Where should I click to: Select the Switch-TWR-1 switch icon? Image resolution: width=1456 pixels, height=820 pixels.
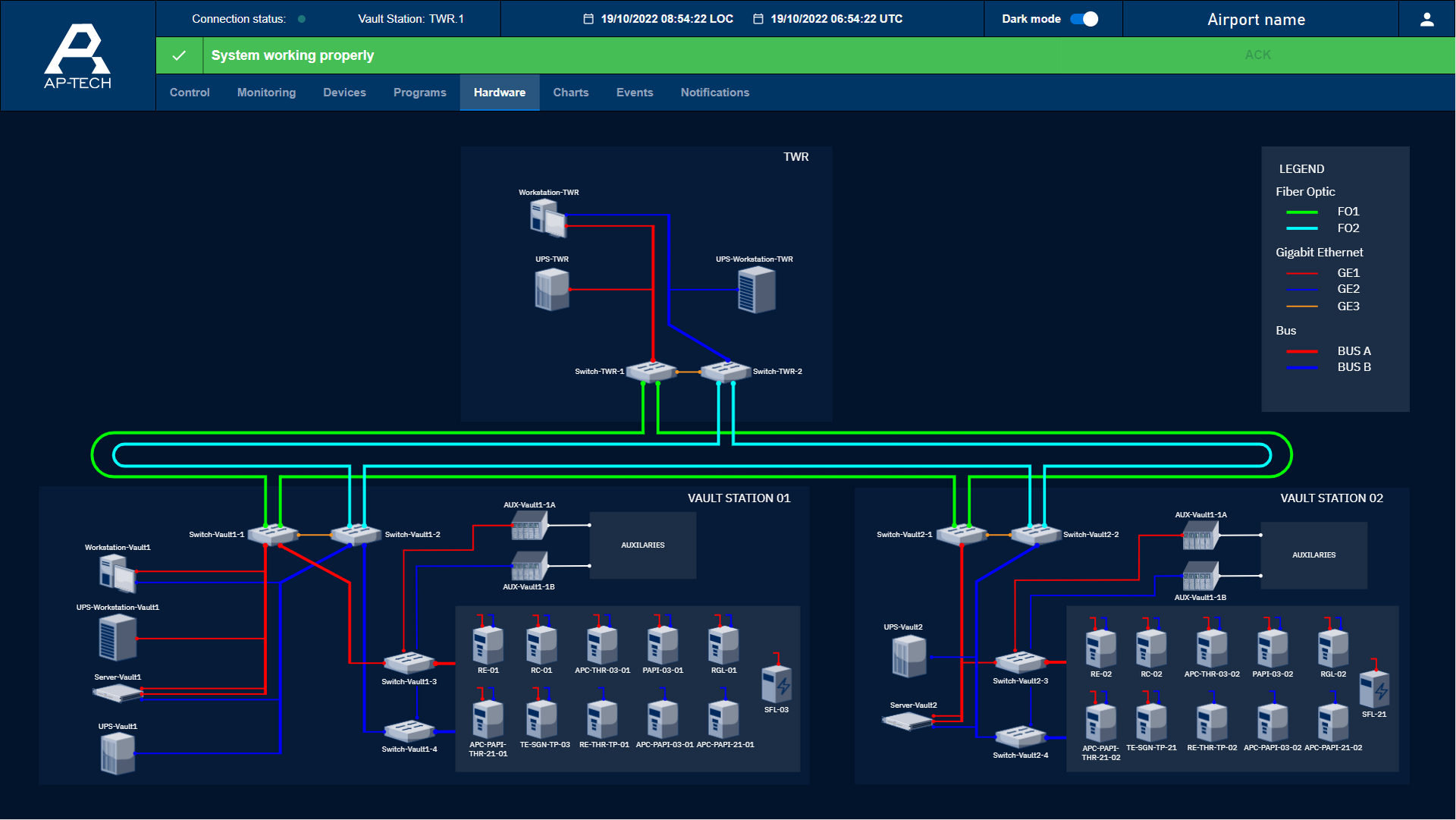[651, 371]
